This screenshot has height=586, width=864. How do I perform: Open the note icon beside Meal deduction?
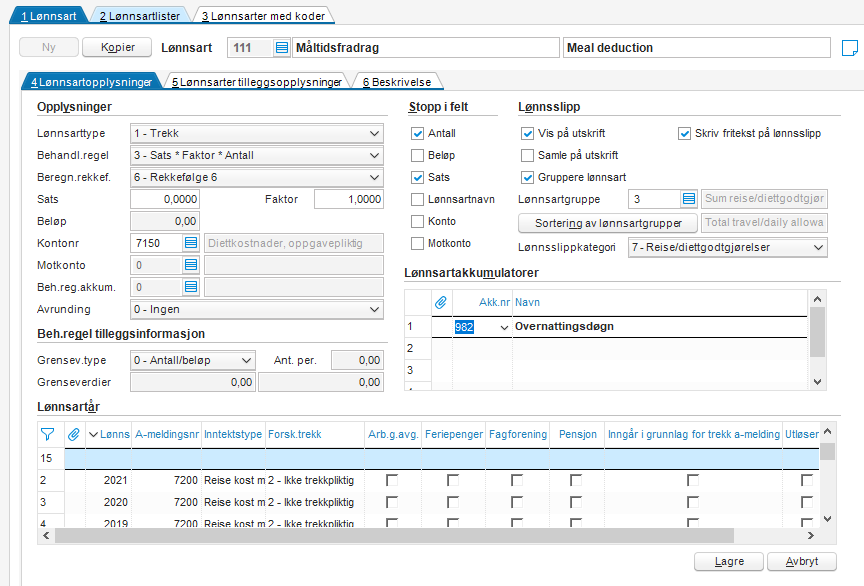pyautogui.click(x=850, y=48)
